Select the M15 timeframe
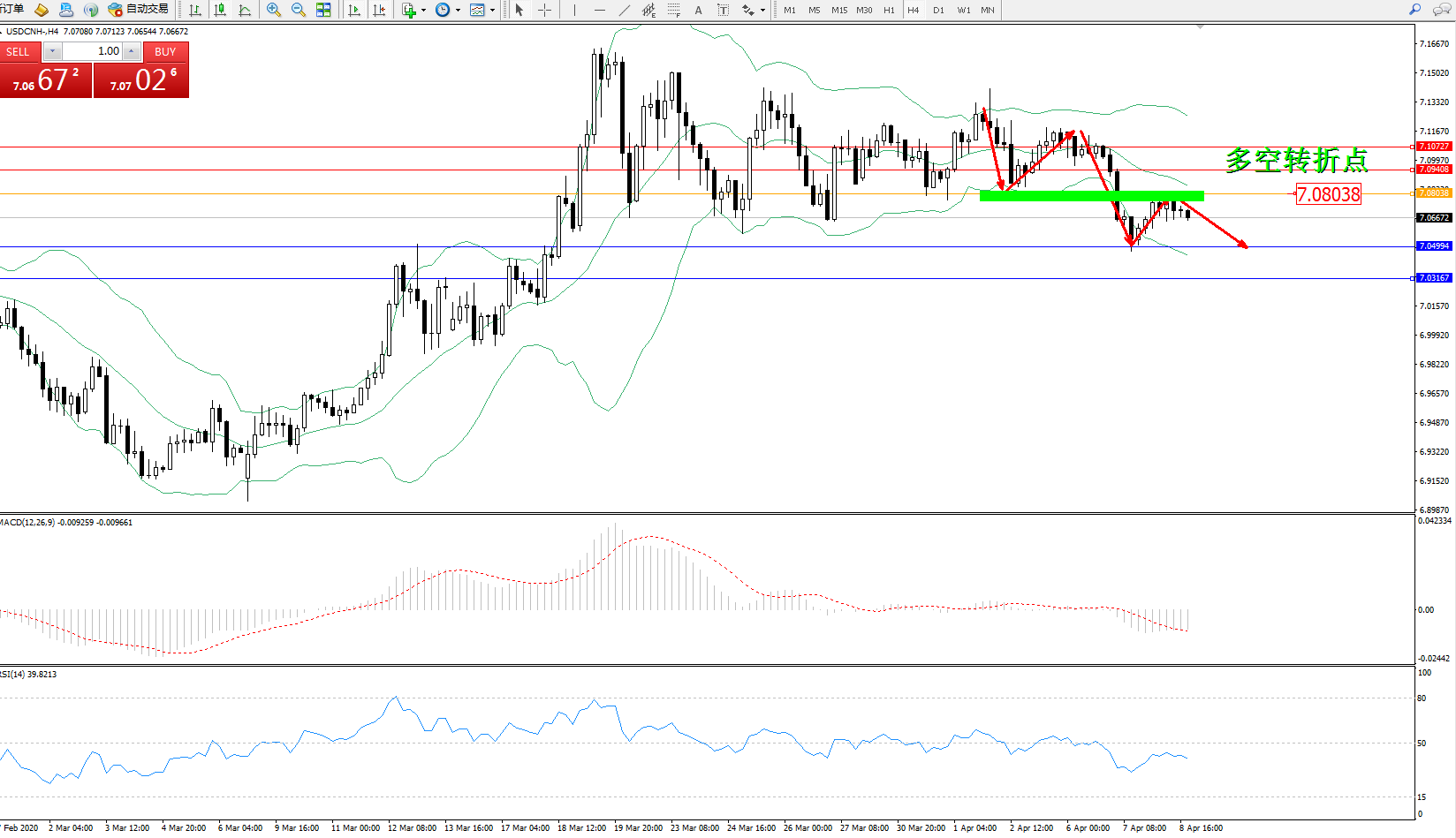This screenshot has height=838, width=1456. (839, 10)
